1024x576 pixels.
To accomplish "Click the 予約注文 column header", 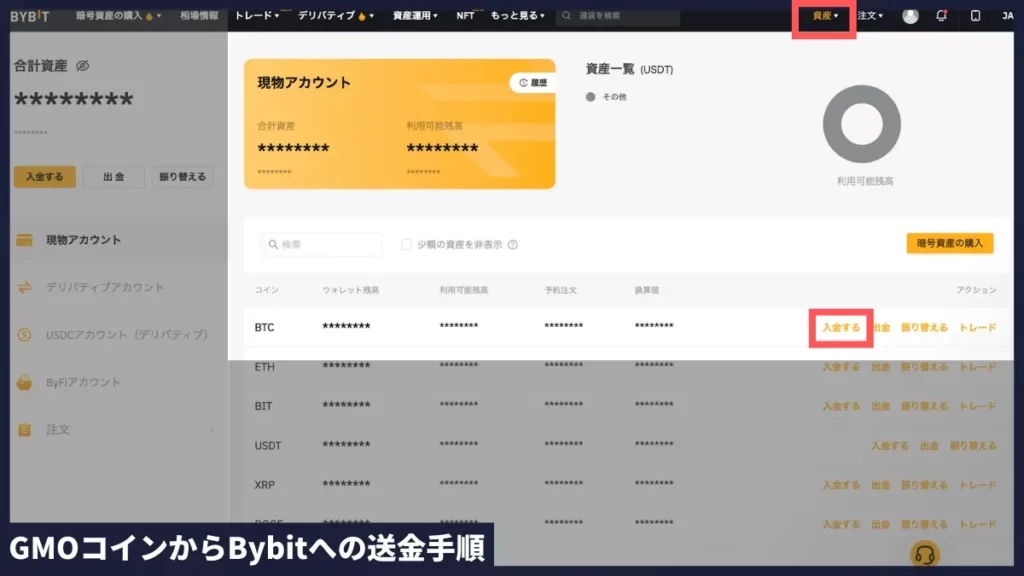I will tap(561, 290).
